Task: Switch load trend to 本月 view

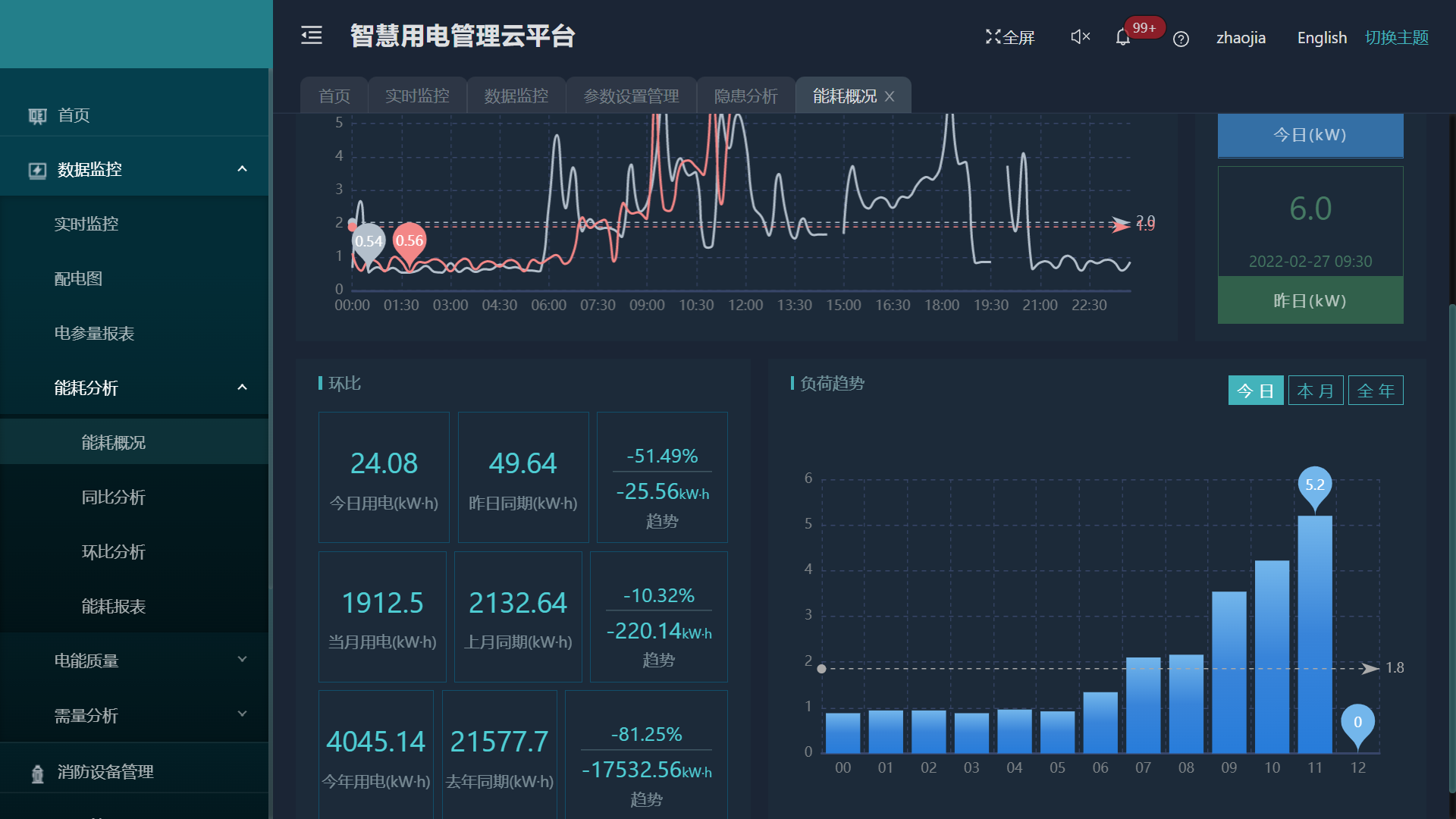Action: [1315, 391]
